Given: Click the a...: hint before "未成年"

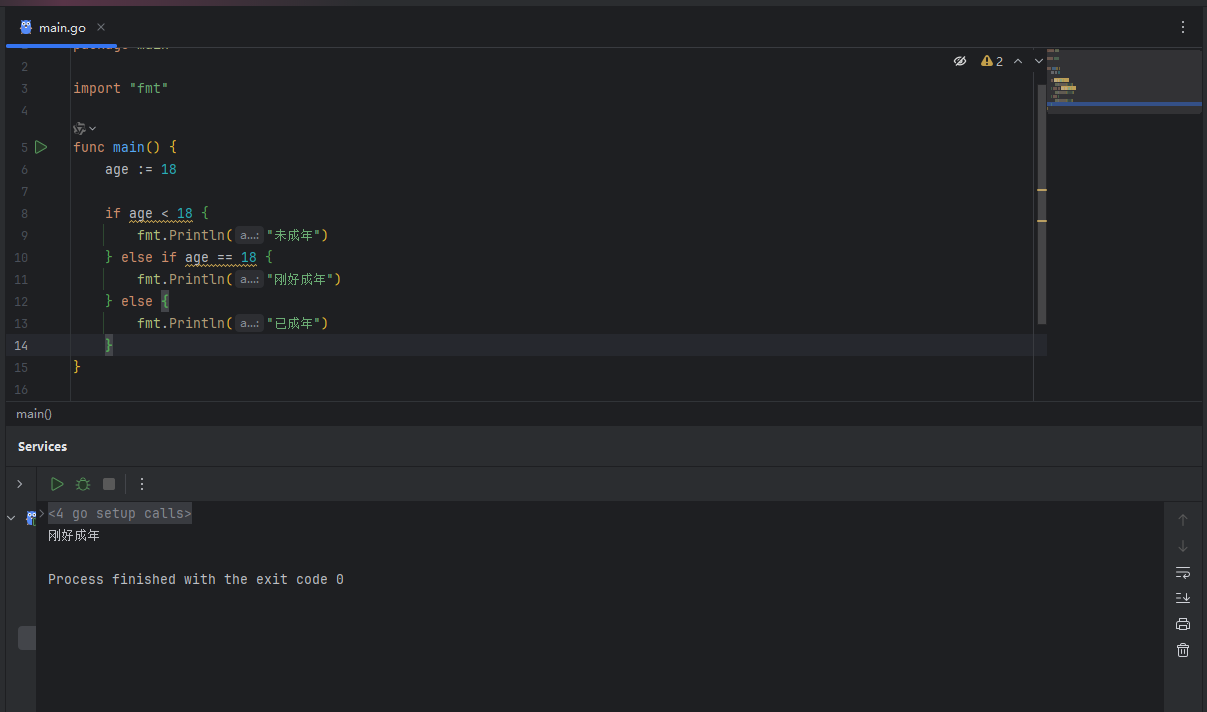Looking at the screenshot, I should click(249, 236).
